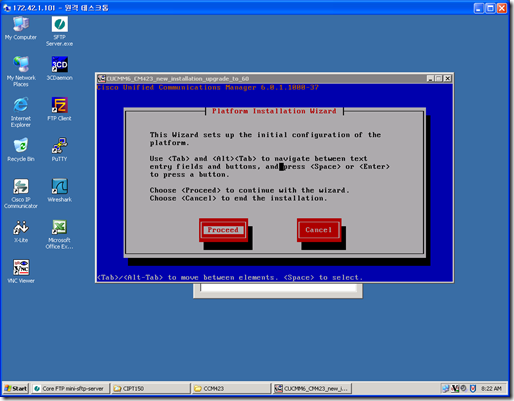
Task: Click the white field below the console window
Action: (x=278, y=289)
